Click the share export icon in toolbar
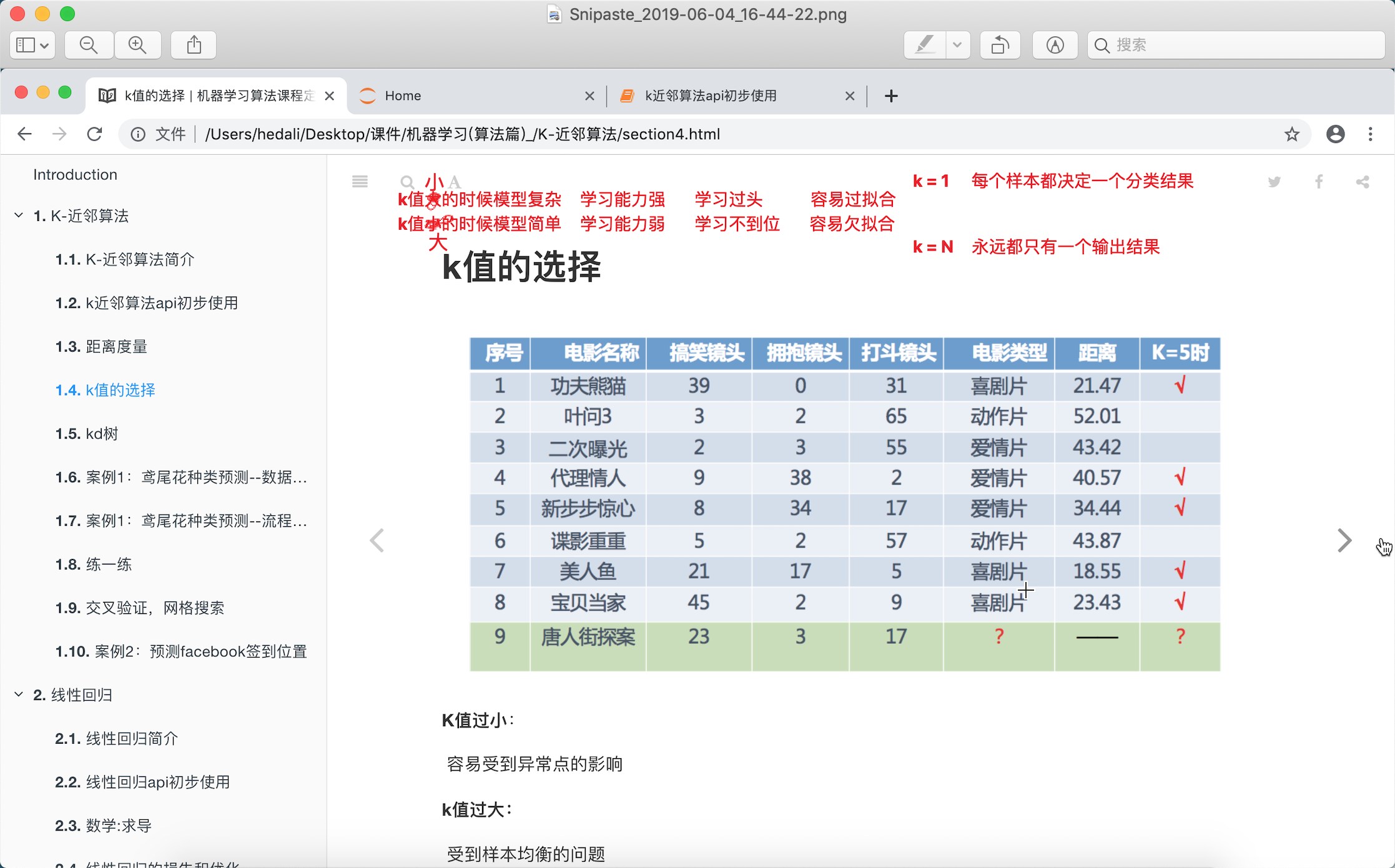Viewport: 1395px width, 868px height. 194,45
